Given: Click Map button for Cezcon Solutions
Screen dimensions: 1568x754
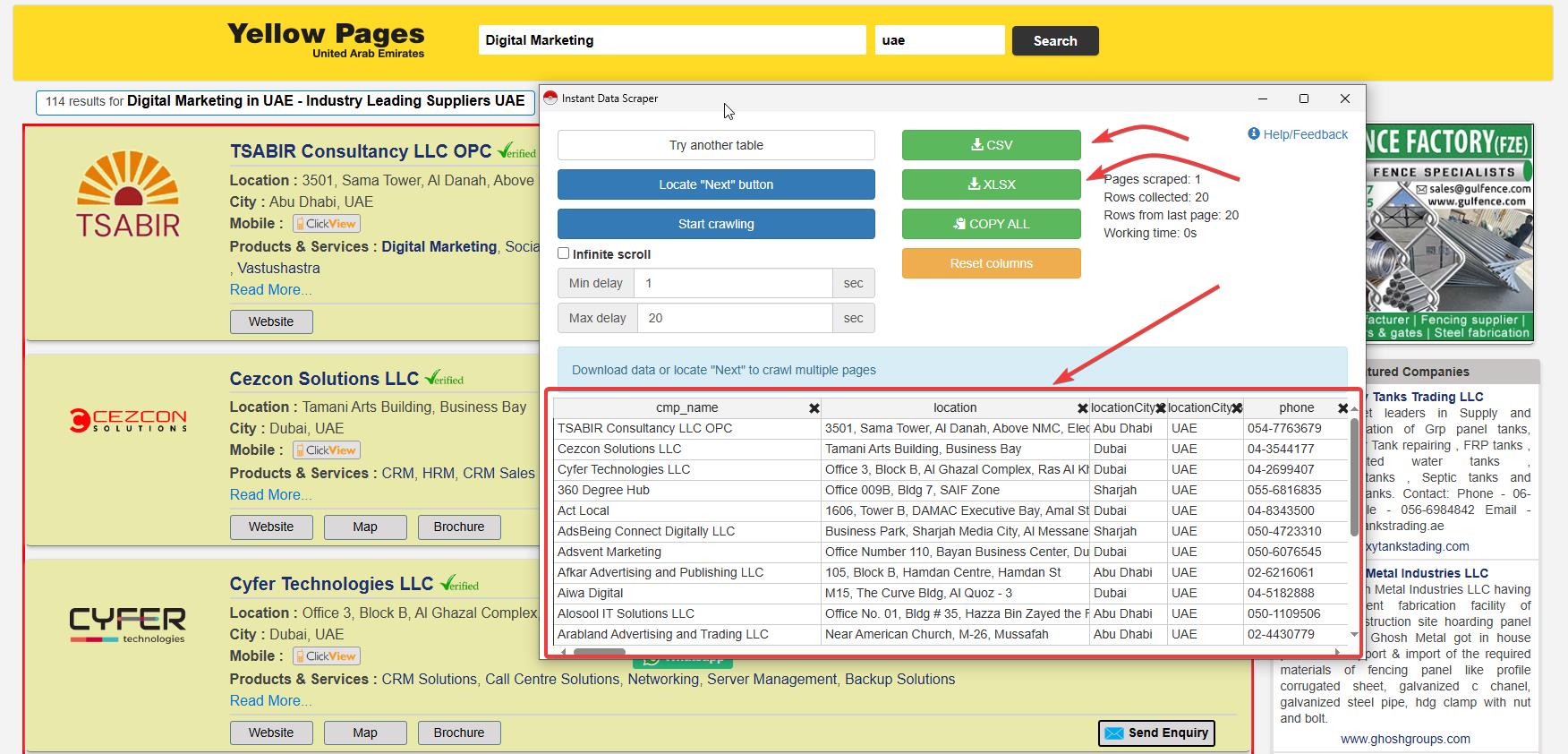Looking at the screenshot, I should point(365,527).
